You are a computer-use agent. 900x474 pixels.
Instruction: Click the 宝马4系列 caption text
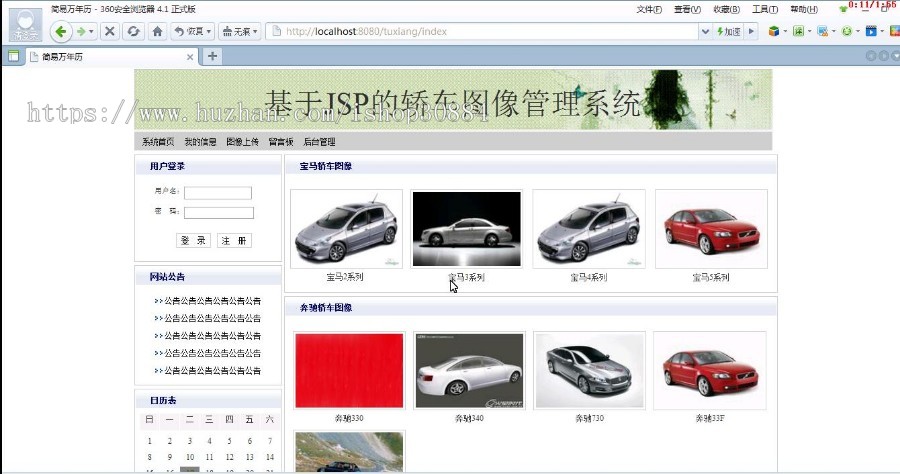click(x=588, y=278)
